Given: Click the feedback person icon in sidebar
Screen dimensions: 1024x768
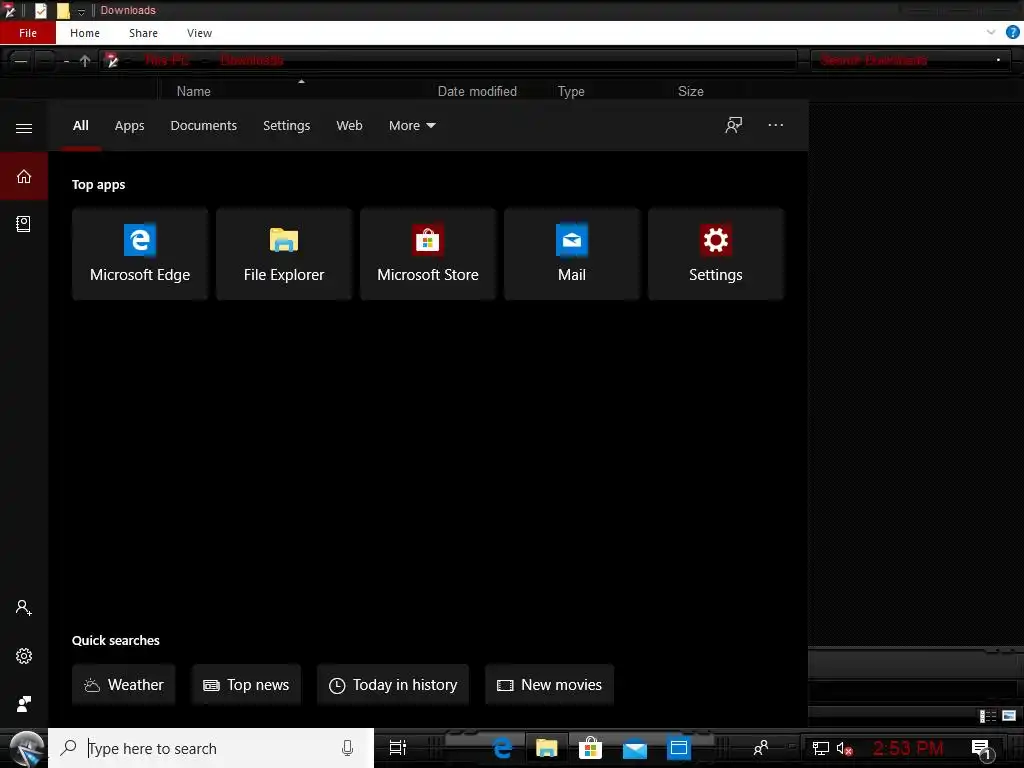Looking at the screenshot, I should point(24,703).
